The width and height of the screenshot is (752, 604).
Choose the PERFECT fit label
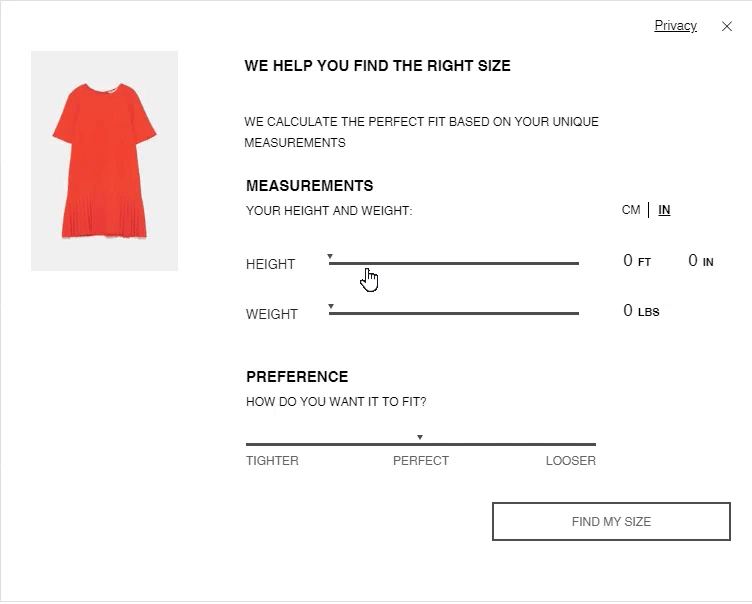click(x=420, y=461)
